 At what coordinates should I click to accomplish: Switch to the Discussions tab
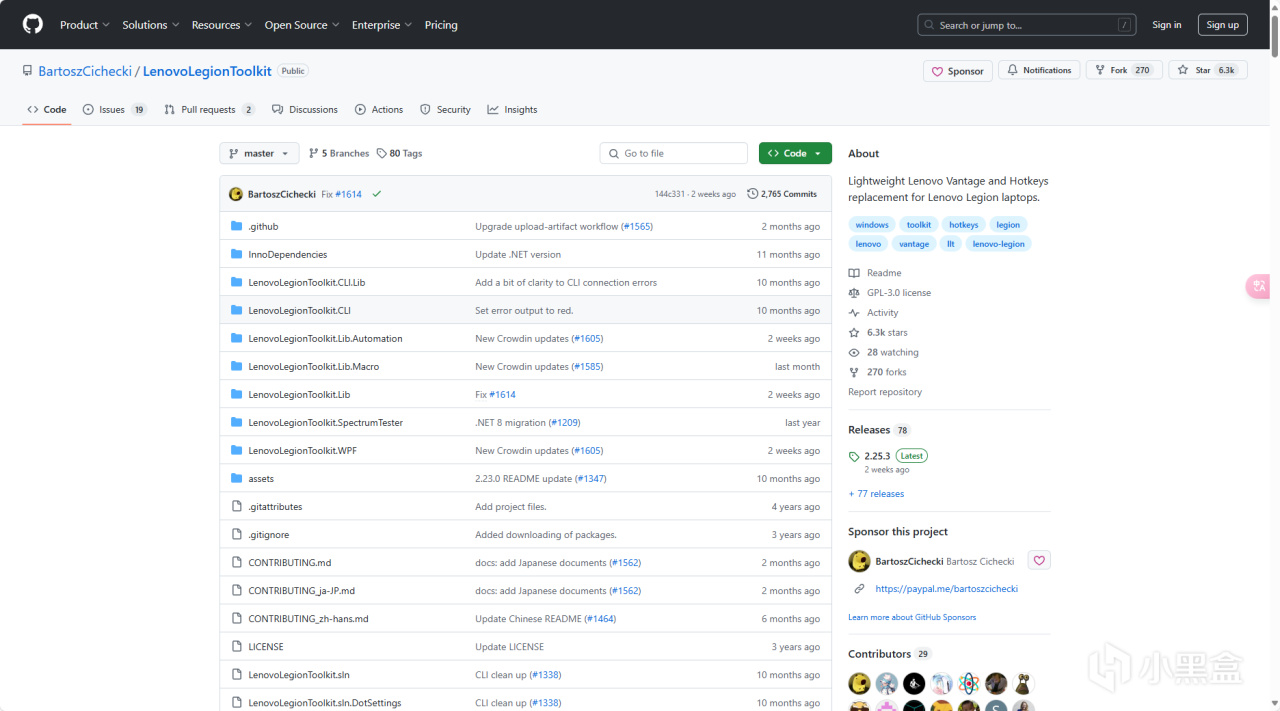point(305,109)
